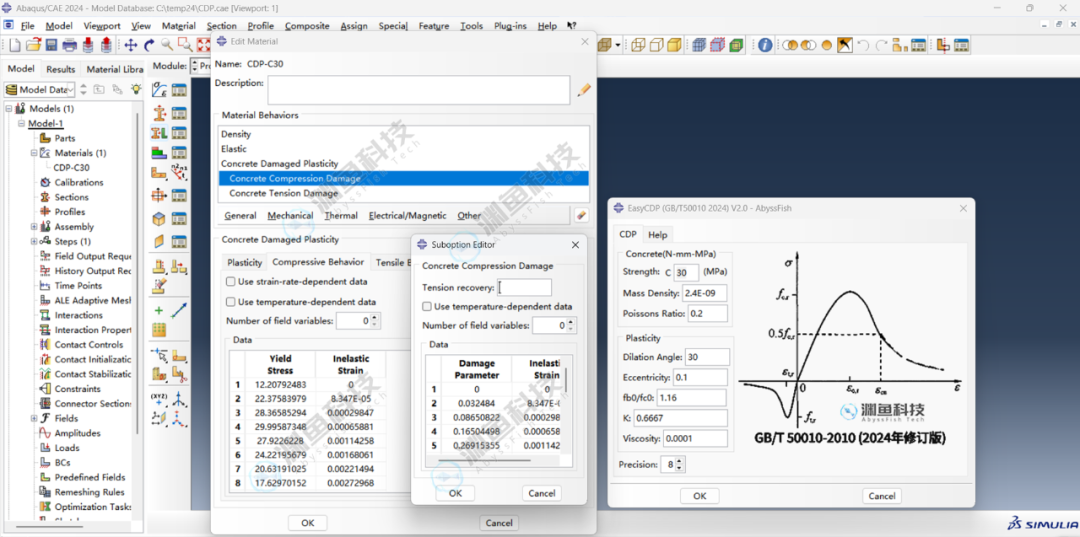Click the Create Composite Layup icon

[159, 153]
